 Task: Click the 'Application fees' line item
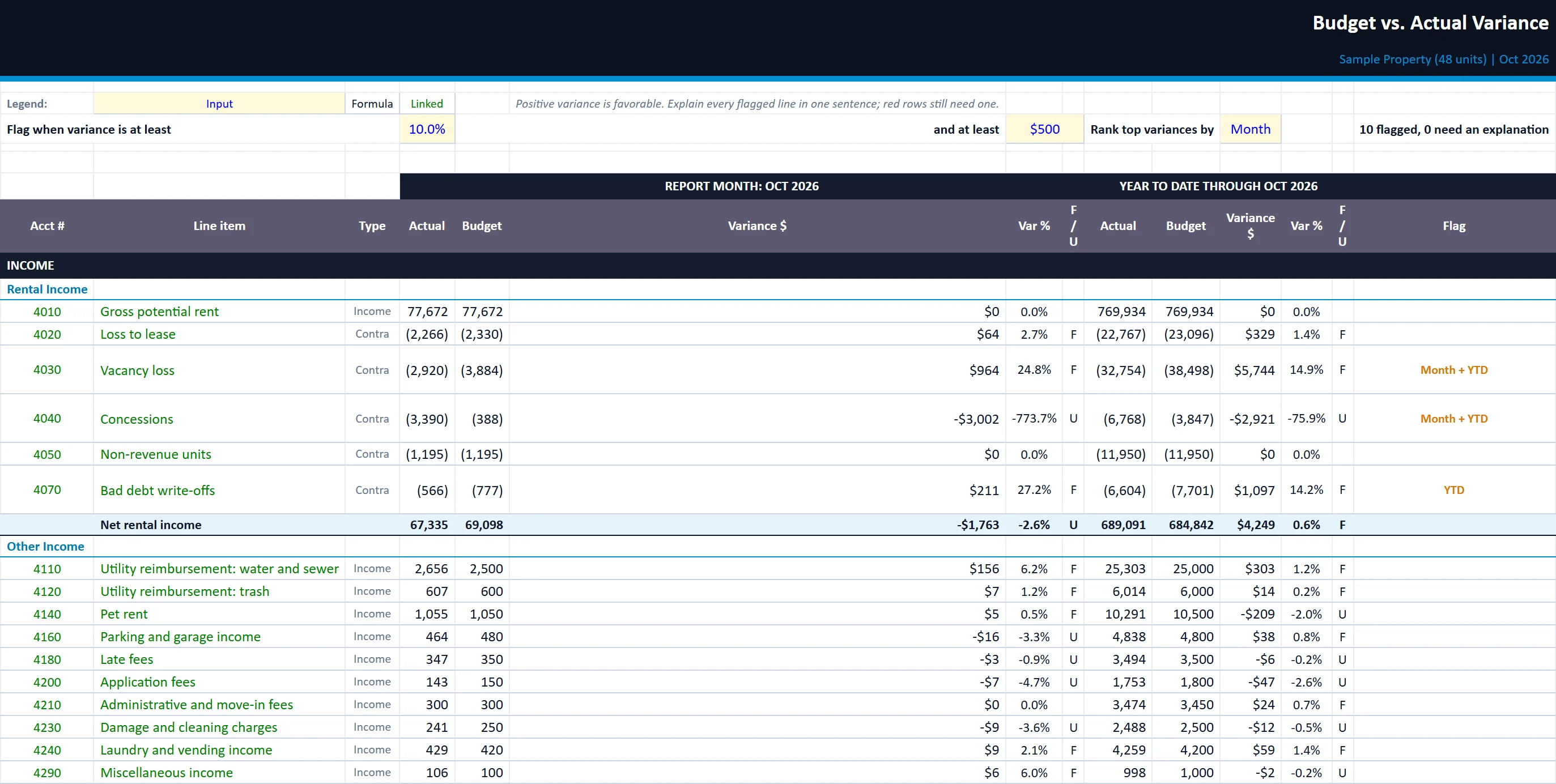pos(148,682)
